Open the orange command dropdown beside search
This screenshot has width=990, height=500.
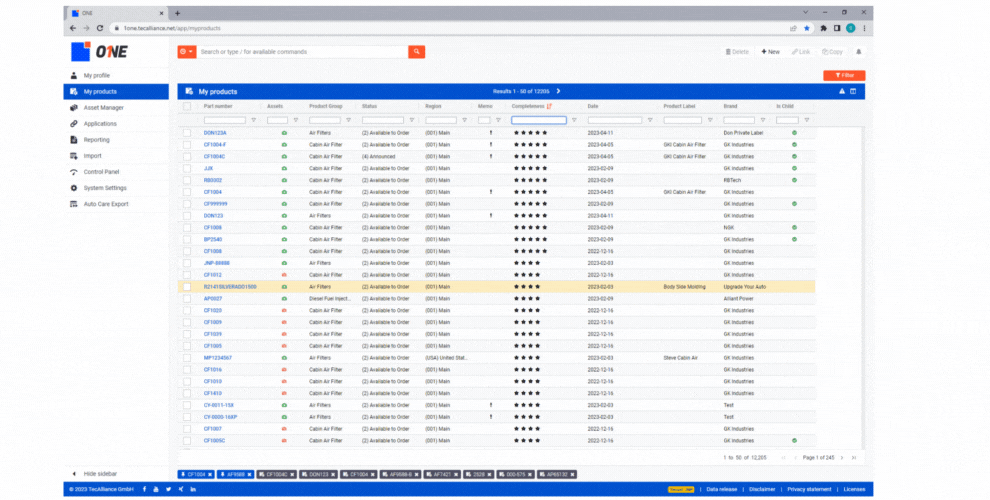pyautogui.click(x=186, y=51)
